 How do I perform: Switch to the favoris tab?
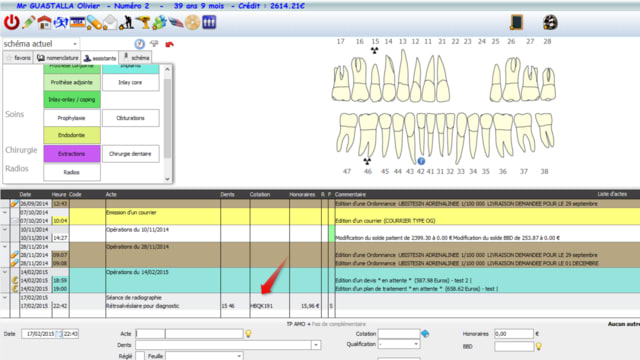(18, 58)
